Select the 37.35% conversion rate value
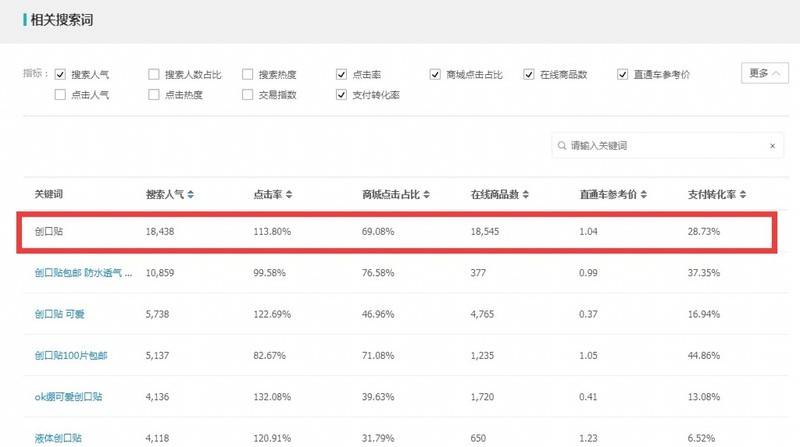Viewport: 800px width, 447px height. tap(704, 273)
